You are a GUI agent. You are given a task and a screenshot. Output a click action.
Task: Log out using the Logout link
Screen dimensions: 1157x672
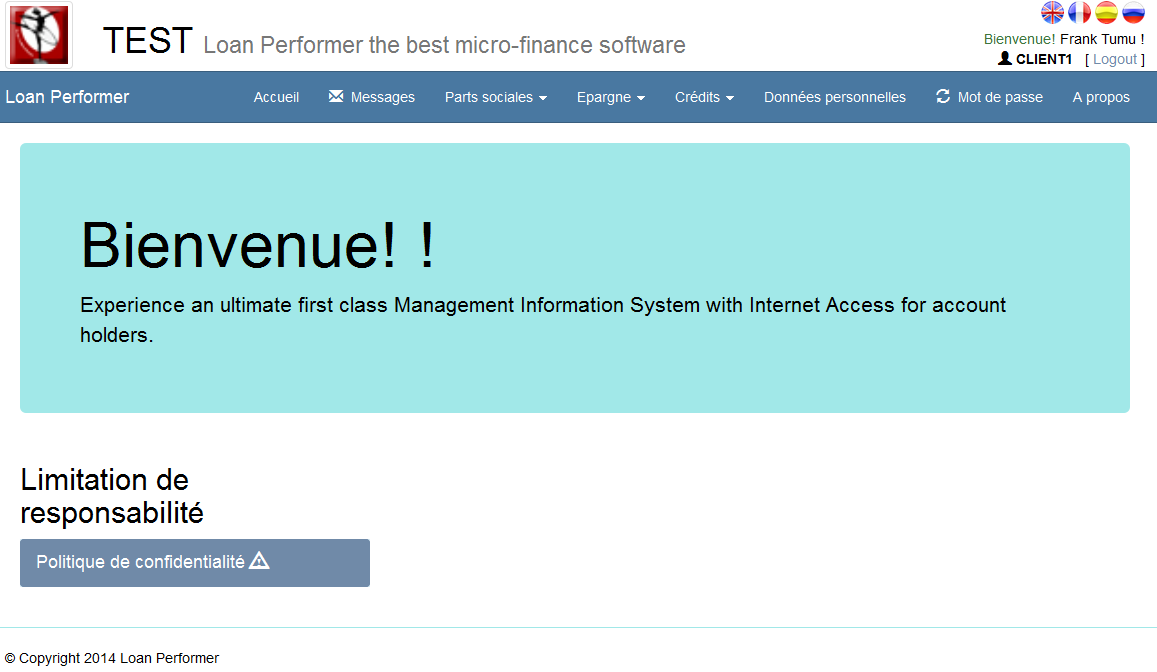(x=1114, y=59)
